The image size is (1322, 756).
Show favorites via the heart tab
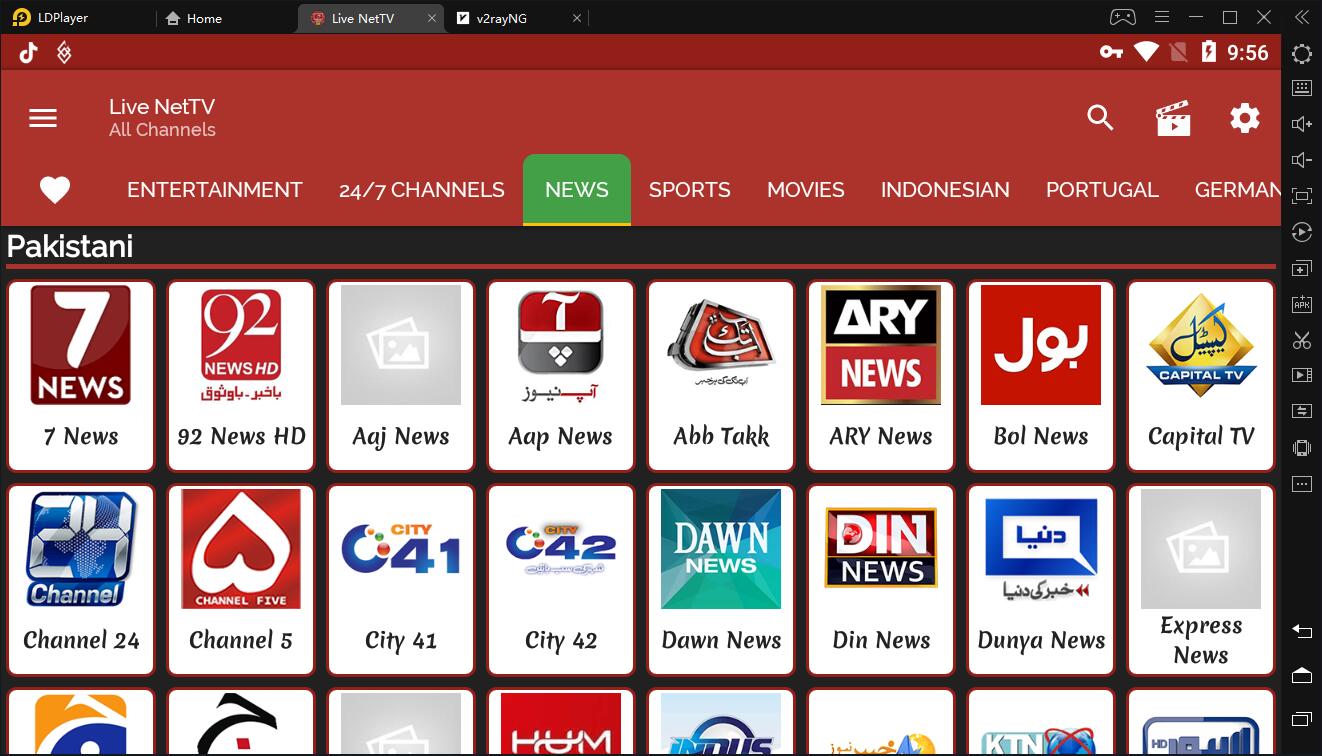tap(55, 190)
